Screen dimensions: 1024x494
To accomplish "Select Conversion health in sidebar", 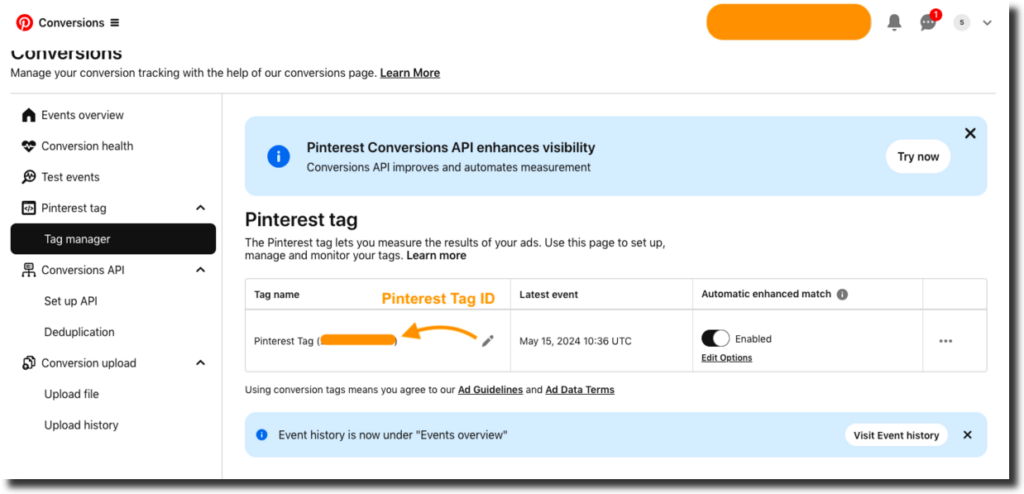I will 86,146.
